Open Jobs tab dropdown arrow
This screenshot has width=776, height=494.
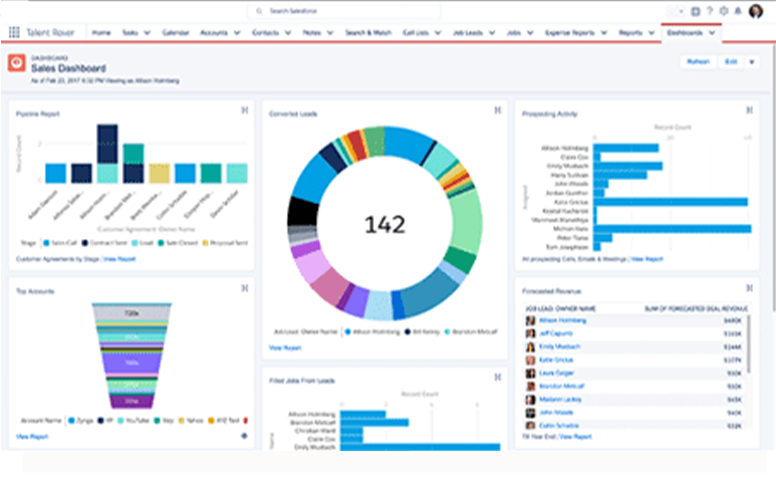pos(530,33)
